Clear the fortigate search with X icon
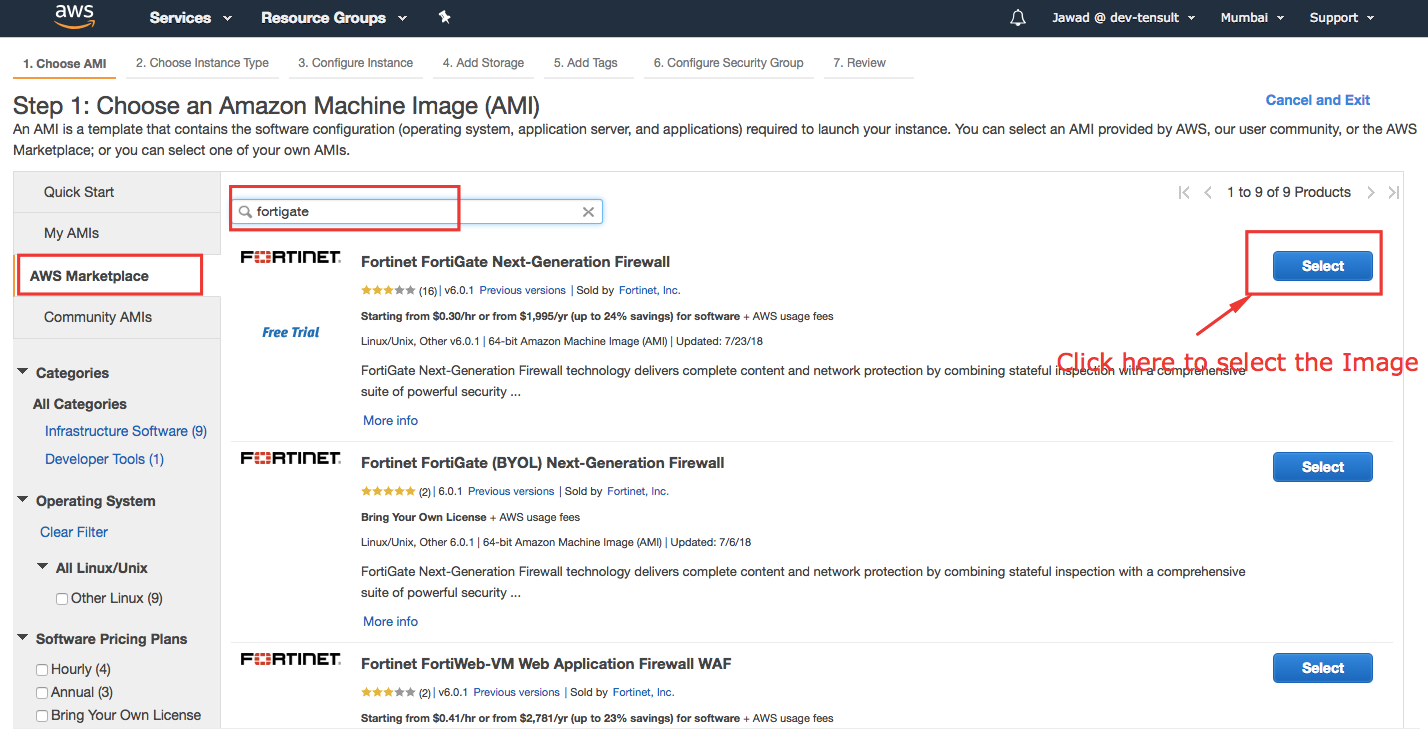The height and width of the screenshot is (747, 1428). click(x=588, y=212)
